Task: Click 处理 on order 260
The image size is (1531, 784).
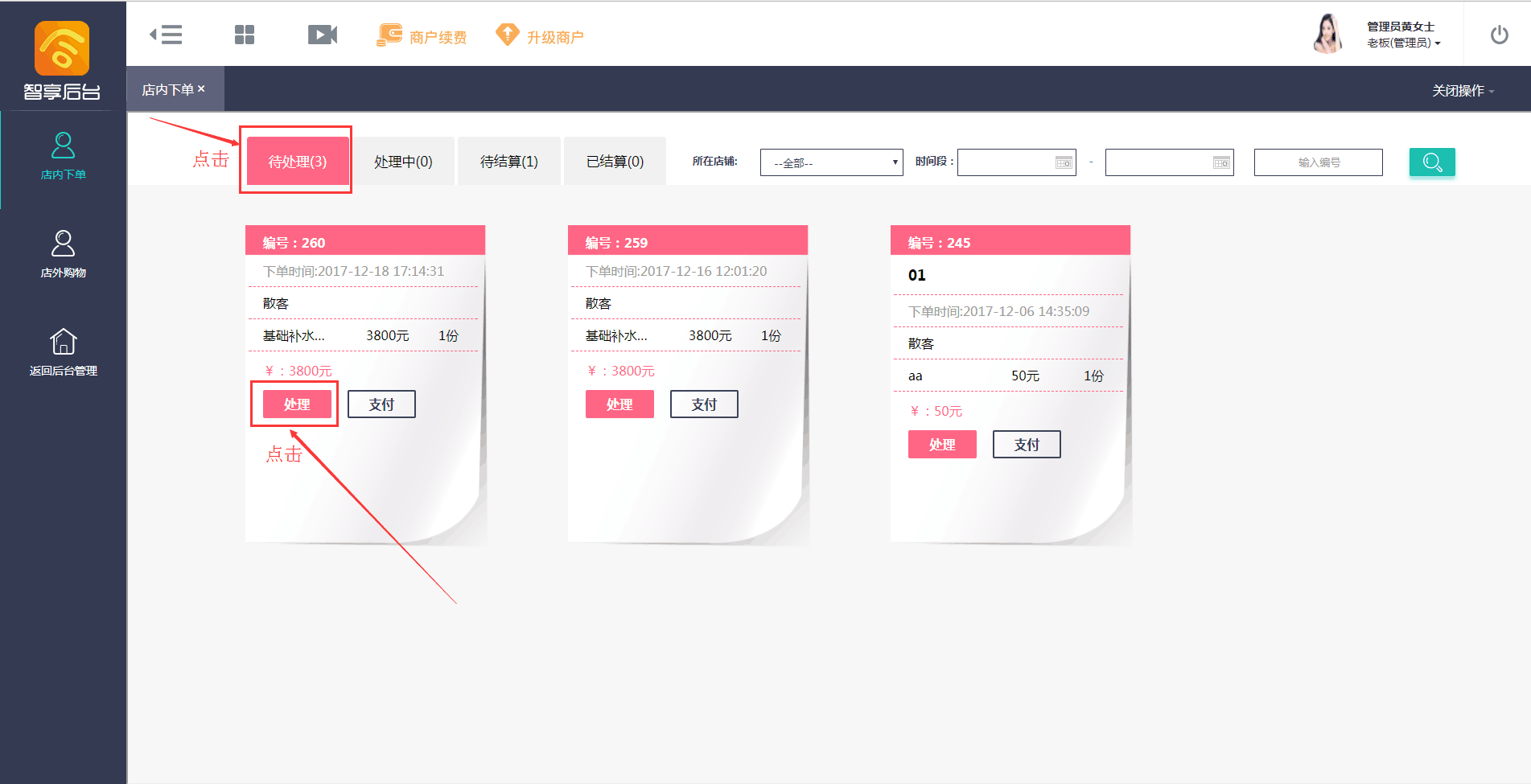Action: (297, 404)
